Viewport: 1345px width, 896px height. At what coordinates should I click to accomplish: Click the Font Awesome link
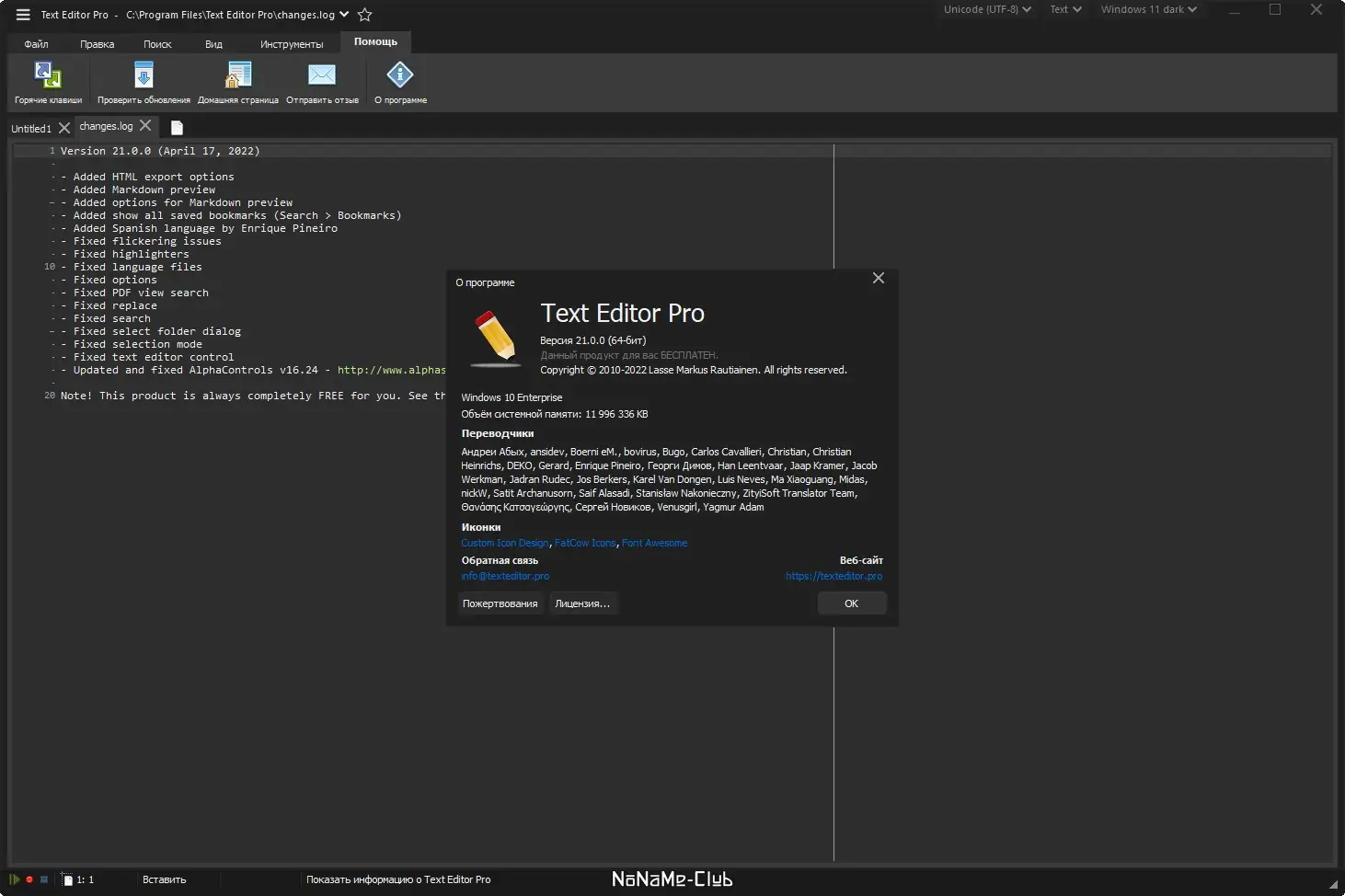tap(654, 543)
